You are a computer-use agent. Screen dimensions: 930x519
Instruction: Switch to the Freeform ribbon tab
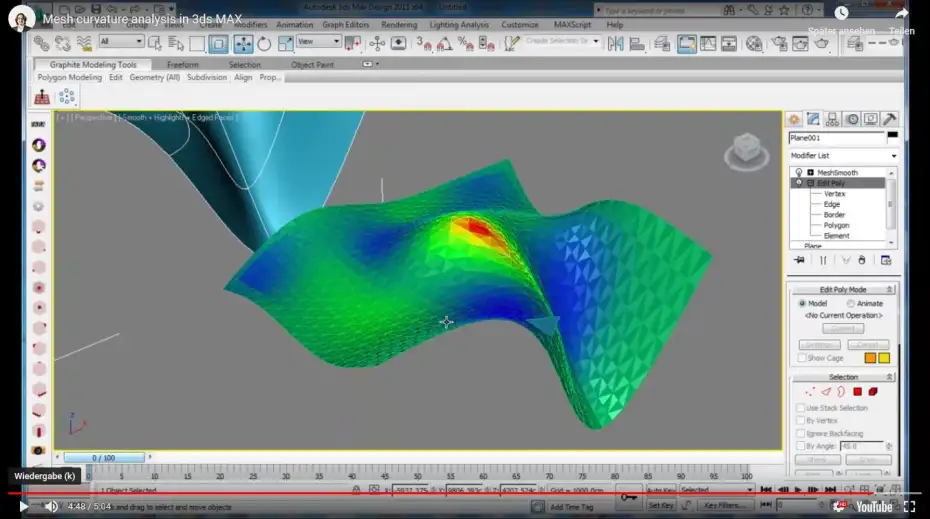tap(183, 65)
